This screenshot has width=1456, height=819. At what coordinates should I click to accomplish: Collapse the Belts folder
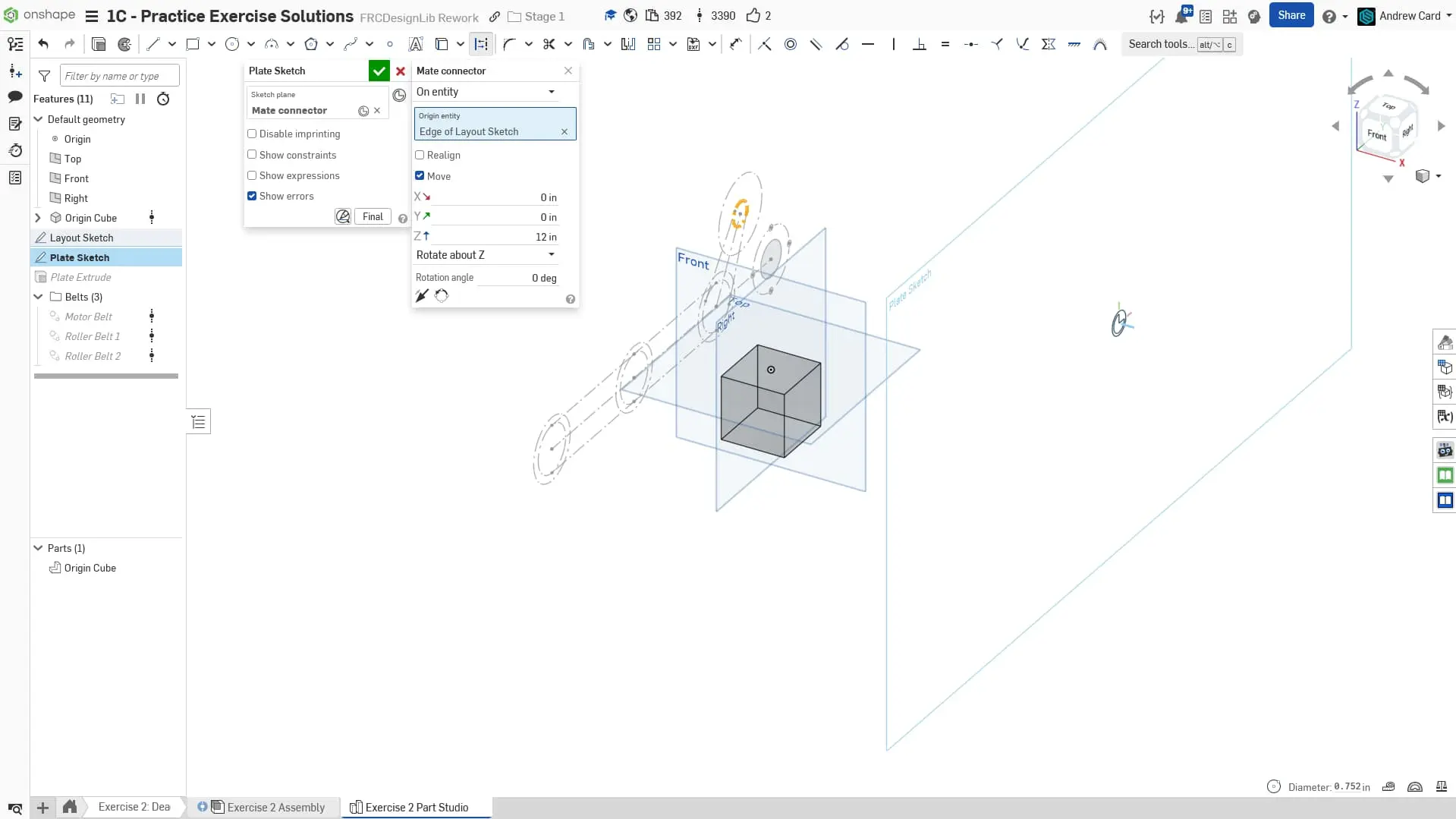[x=39, y=297]
